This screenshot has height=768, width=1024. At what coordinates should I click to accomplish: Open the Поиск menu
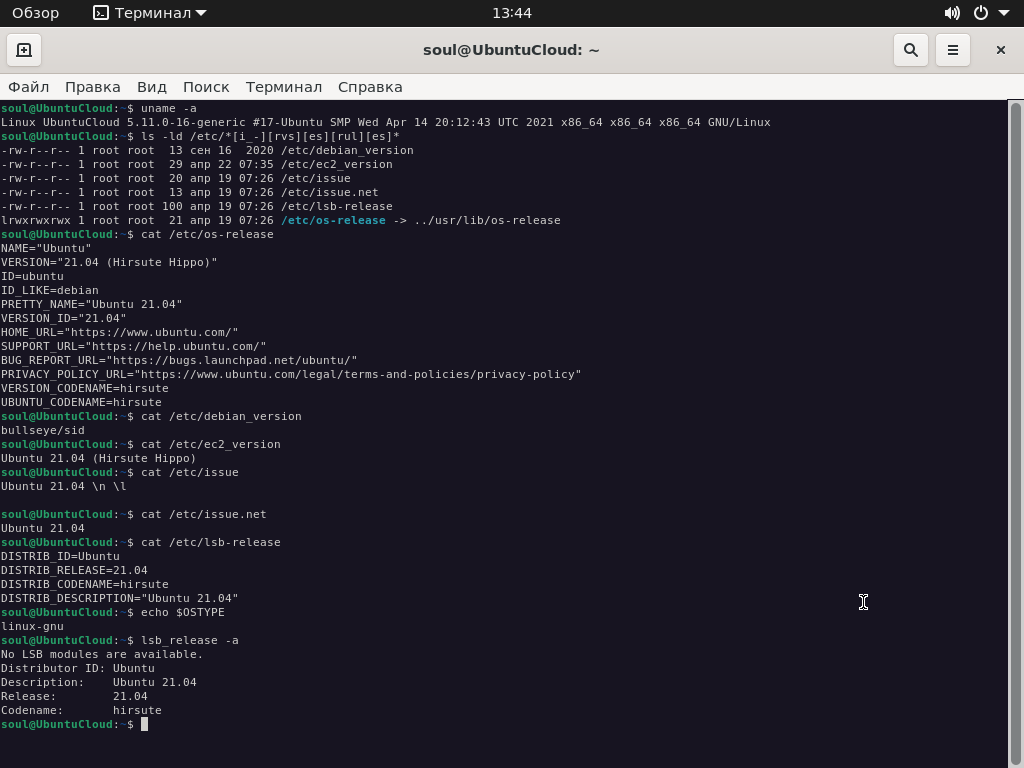(206, 87)
